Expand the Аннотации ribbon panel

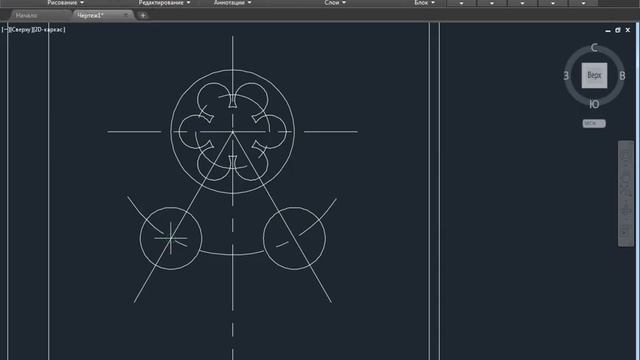tap(233, 2)
